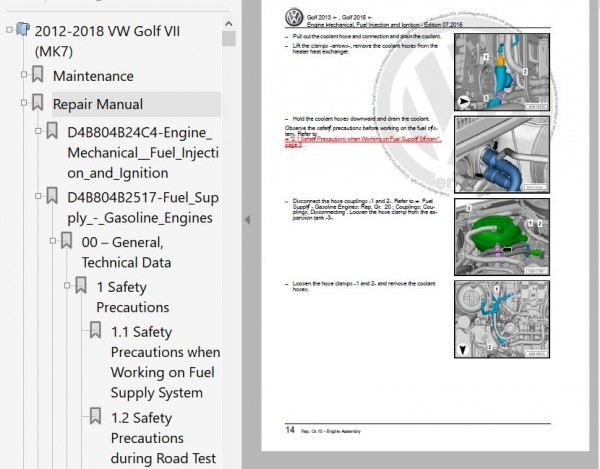Click bookmark icon for 1.2 Safety Precautions
Viewport: 600px width, 469px height.
[95, 416]
